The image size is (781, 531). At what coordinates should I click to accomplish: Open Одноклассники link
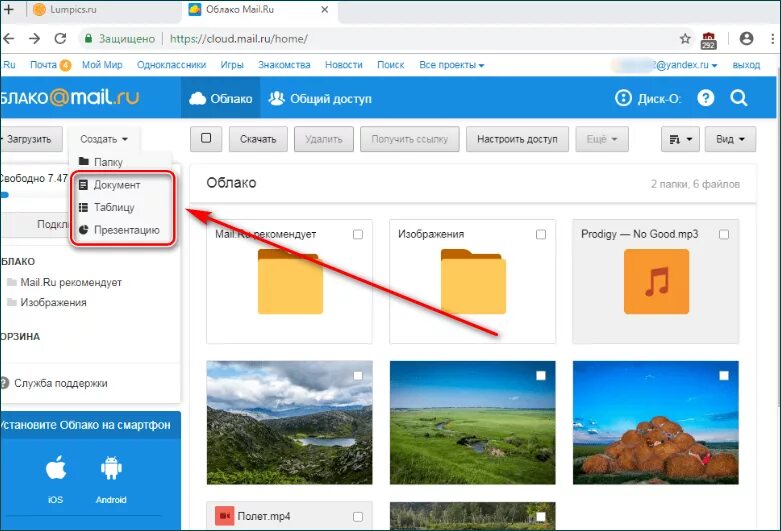click(171, 65)
